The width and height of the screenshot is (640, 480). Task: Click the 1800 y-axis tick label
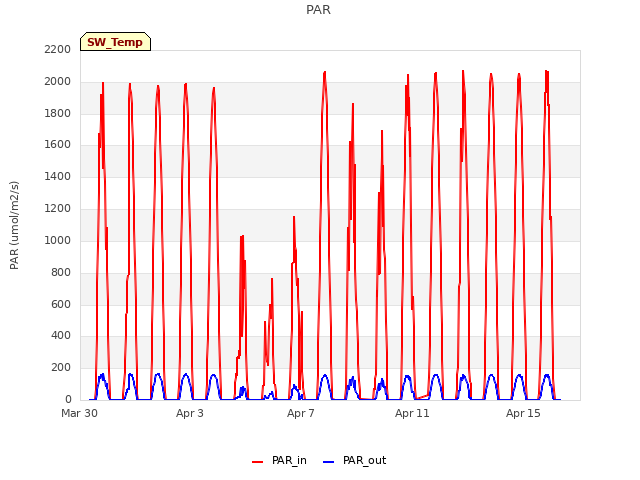(x=58, y=113)
